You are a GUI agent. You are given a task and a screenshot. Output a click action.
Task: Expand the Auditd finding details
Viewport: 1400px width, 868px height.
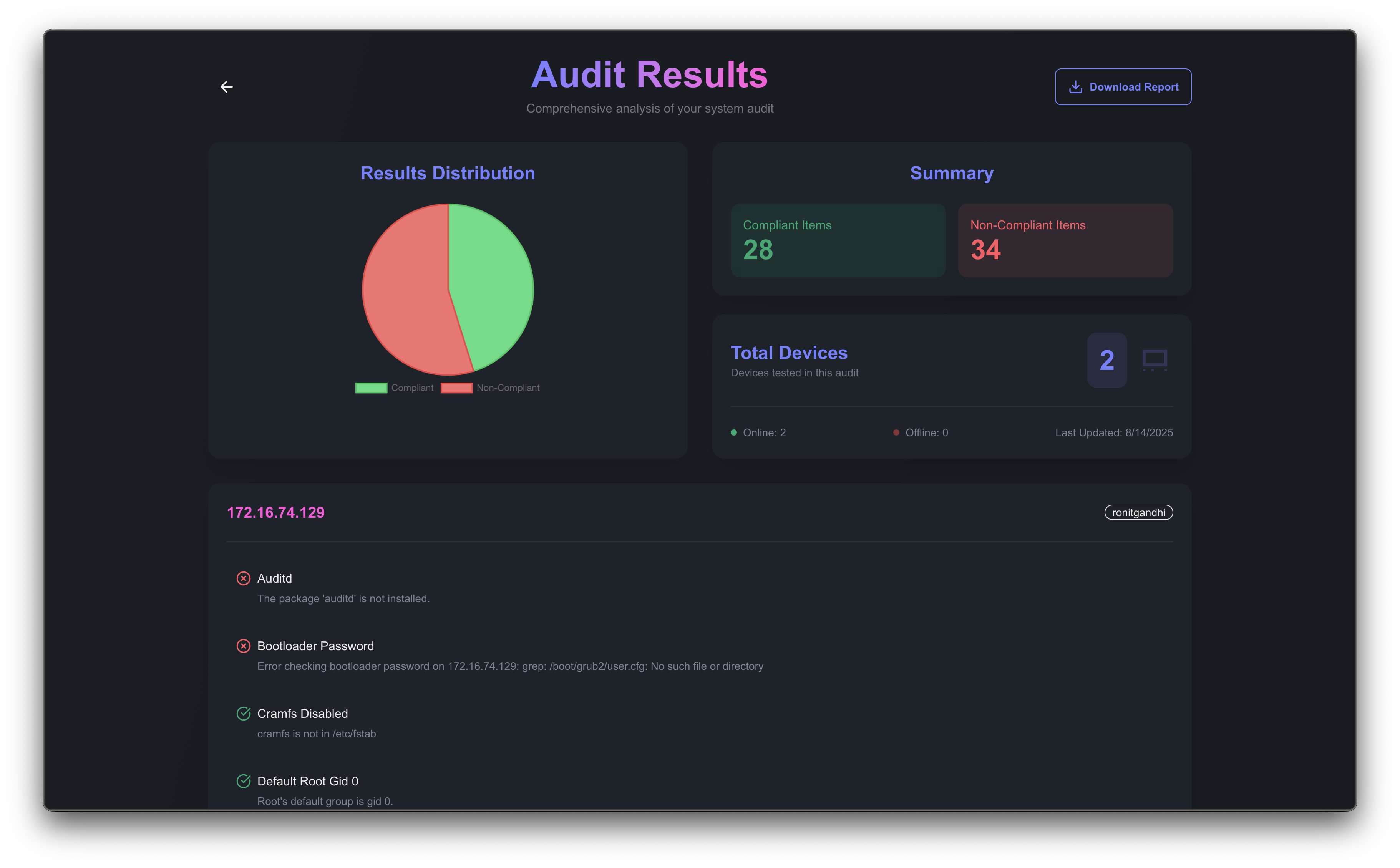274,578
